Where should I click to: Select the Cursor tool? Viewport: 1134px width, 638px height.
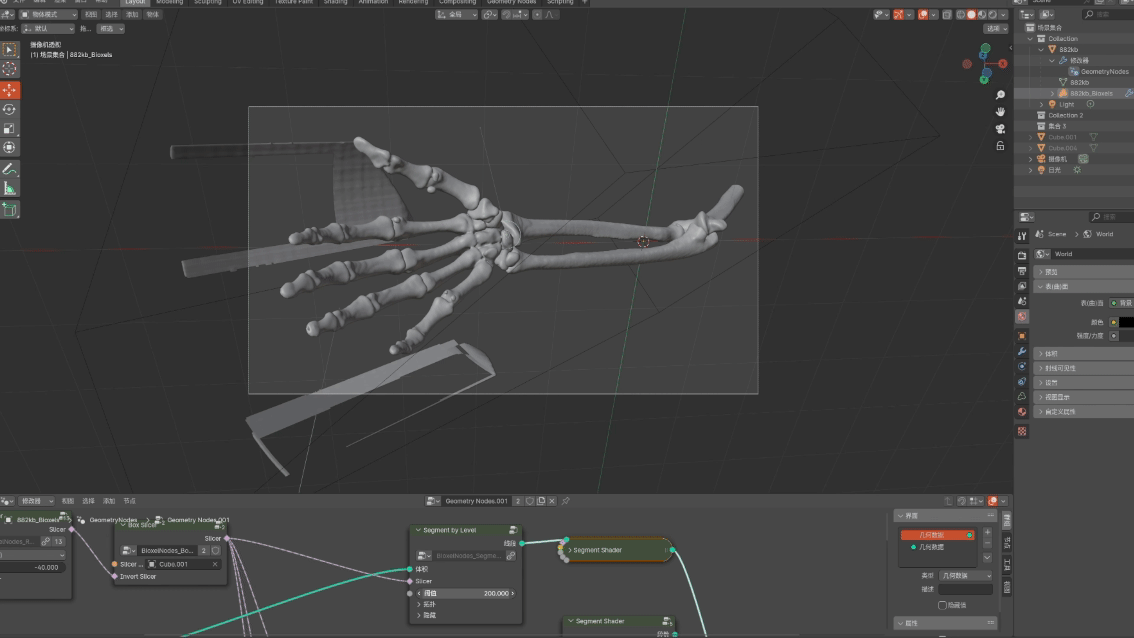pyautogui.click(x=10, y=69)
